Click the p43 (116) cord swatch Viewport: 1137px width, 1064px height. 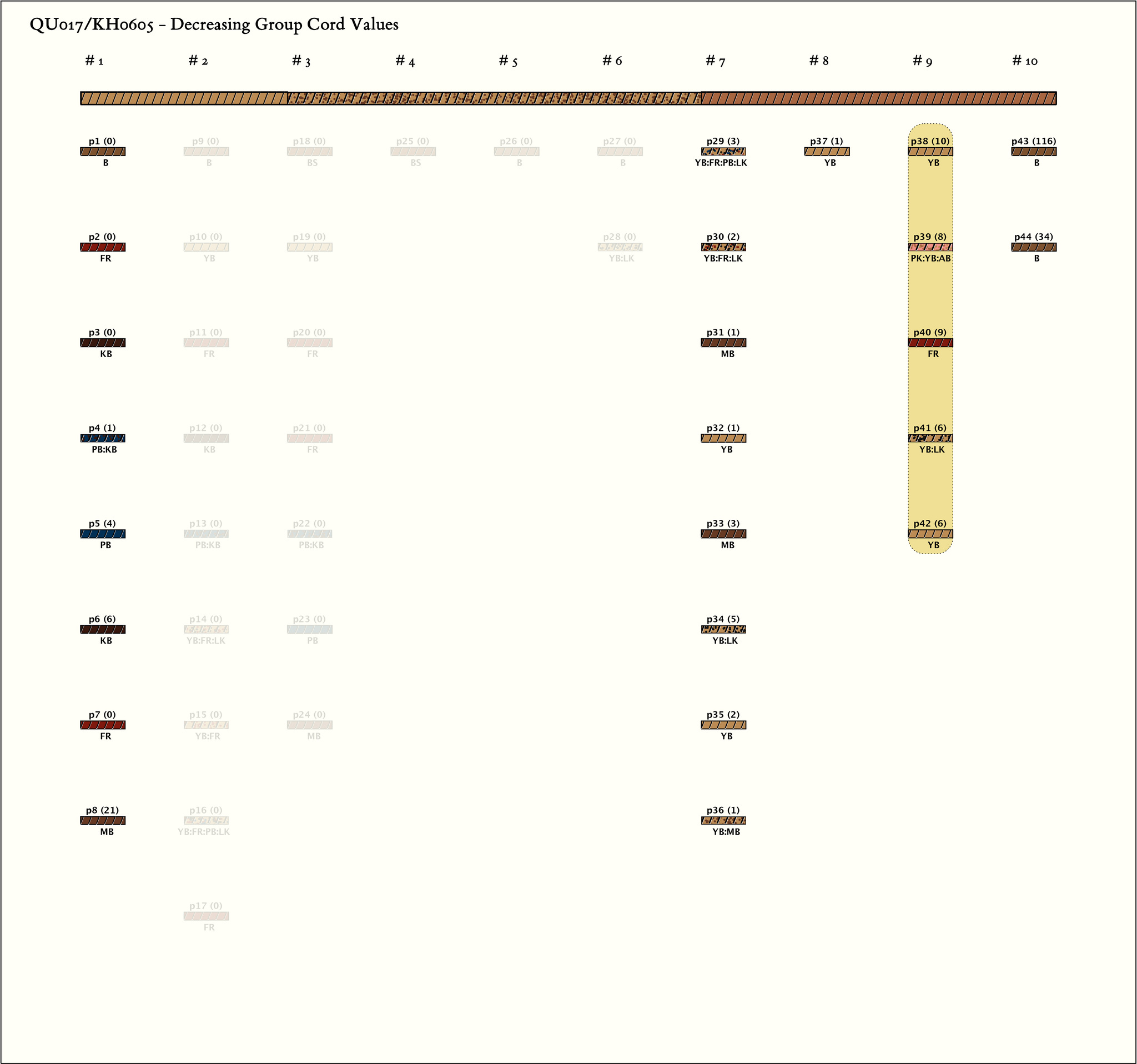1034,152
